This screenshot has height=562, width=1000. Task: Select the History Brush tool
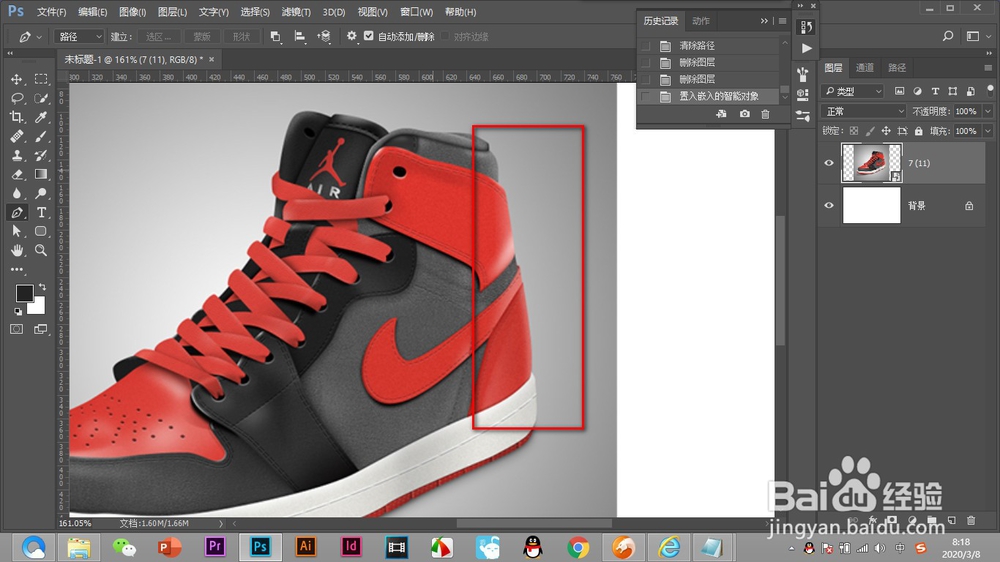pyautogui.click(x=41, y=155)
